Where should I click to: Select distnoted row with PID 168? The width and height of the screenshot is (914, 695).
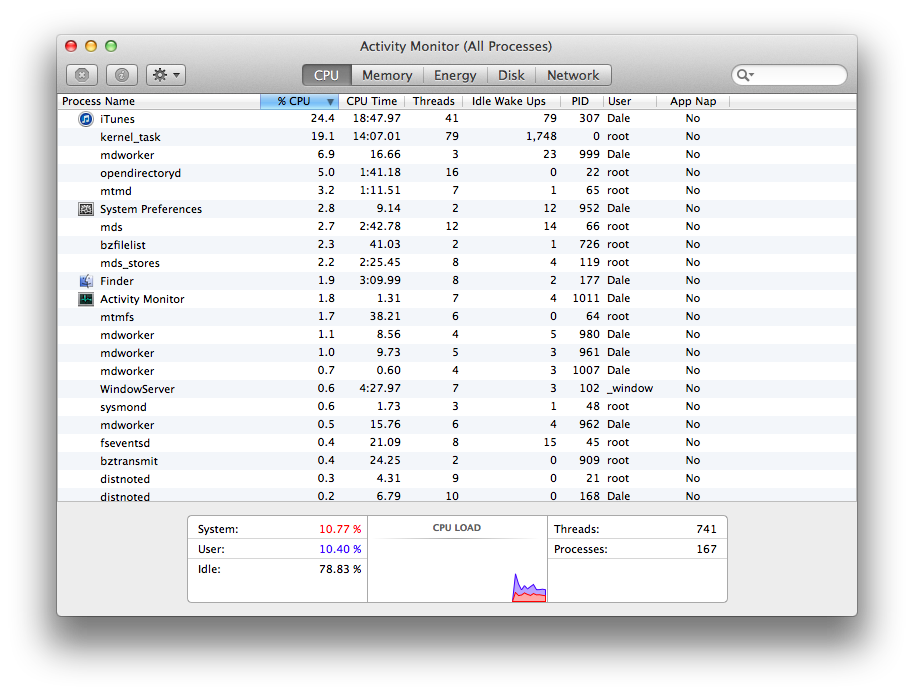(x=457, y=495)
